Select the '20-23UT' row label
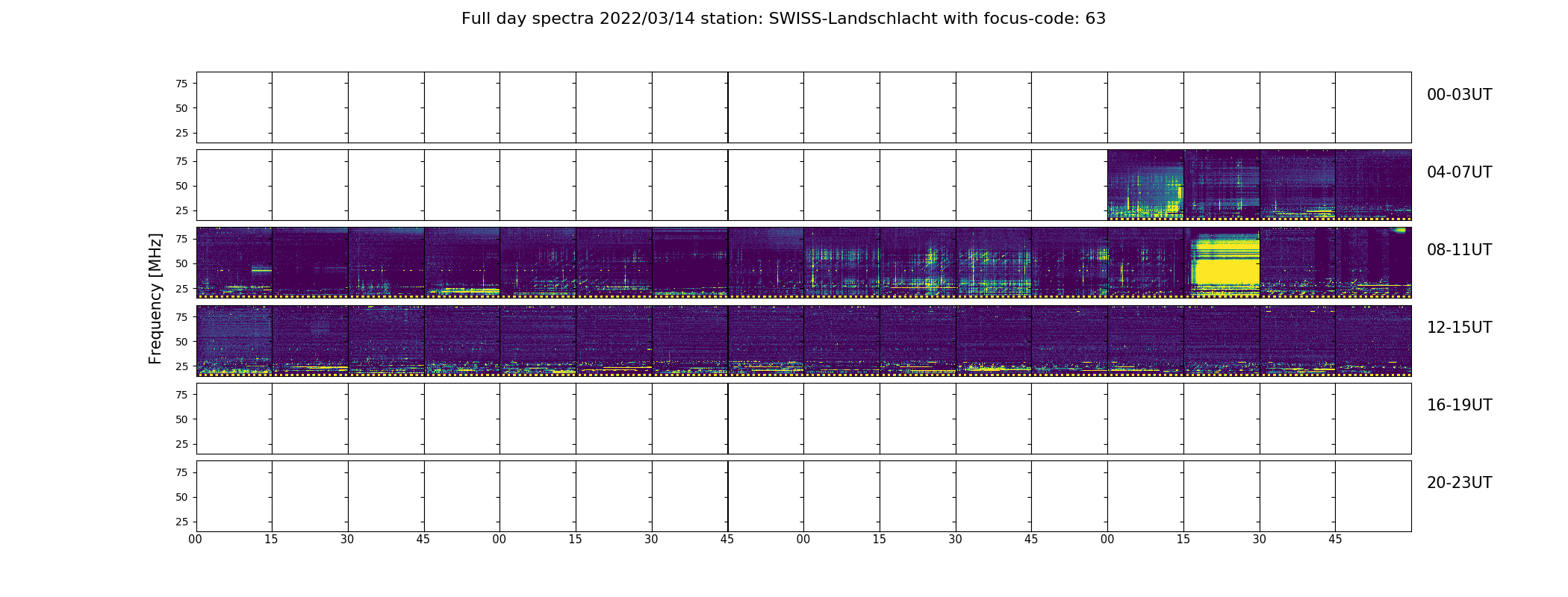Image resolution: width=1568 pixels, height=597 pixels. point(1459,483)
